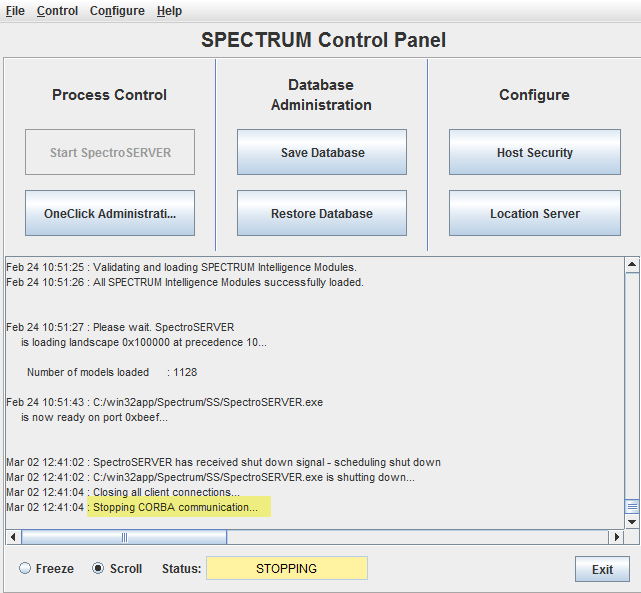Open the Help menu

click(x=169, y=11)
